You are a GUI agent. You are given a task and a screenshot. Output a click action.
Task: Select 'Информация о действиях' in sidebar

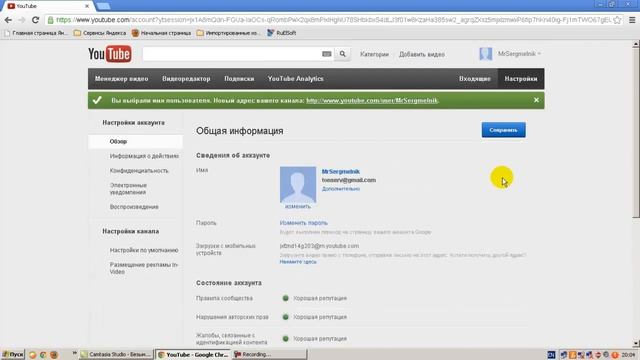click(x=144, y=156)
